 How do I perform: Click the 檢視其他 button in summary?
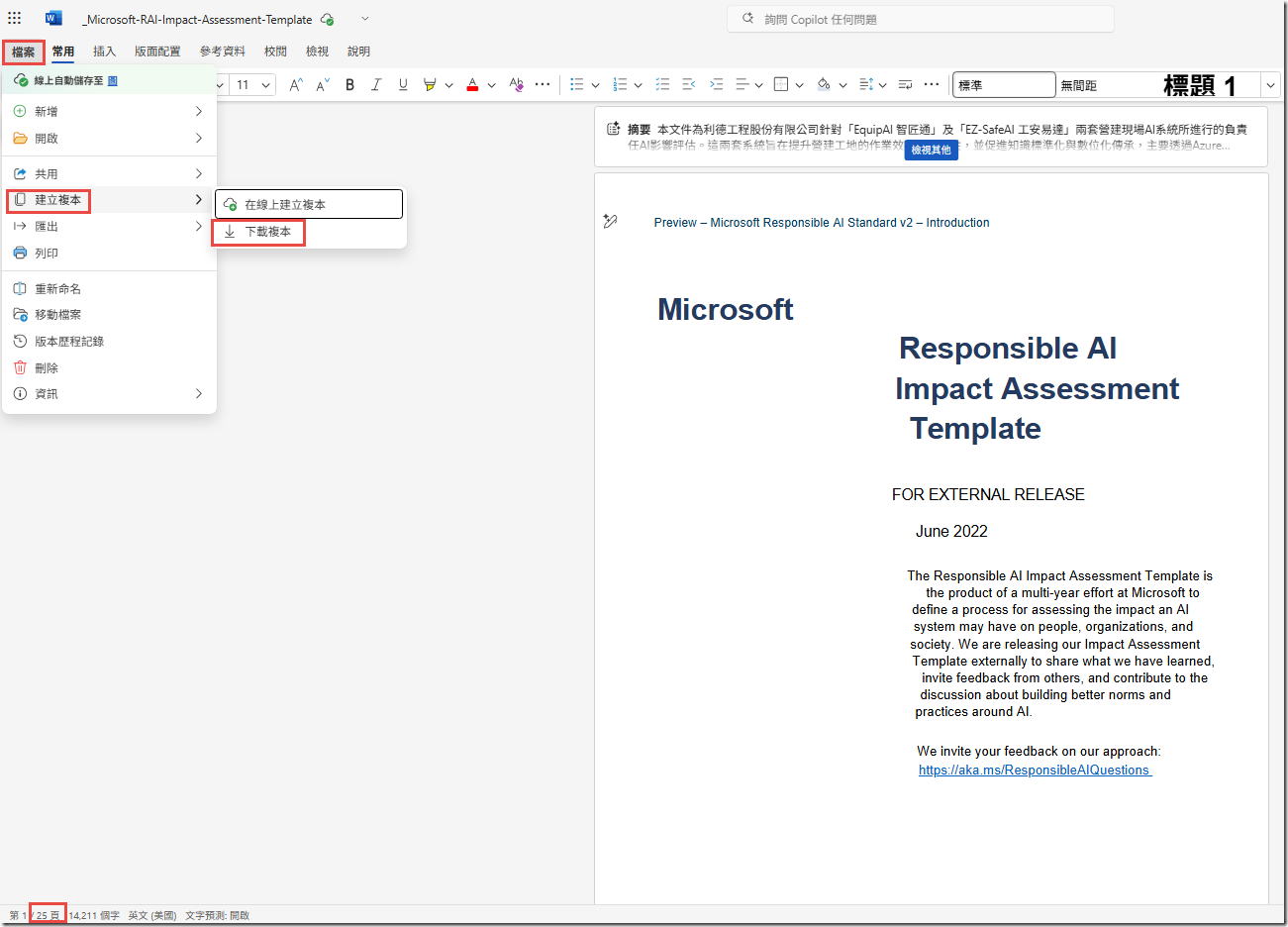[x=931, y=150]
